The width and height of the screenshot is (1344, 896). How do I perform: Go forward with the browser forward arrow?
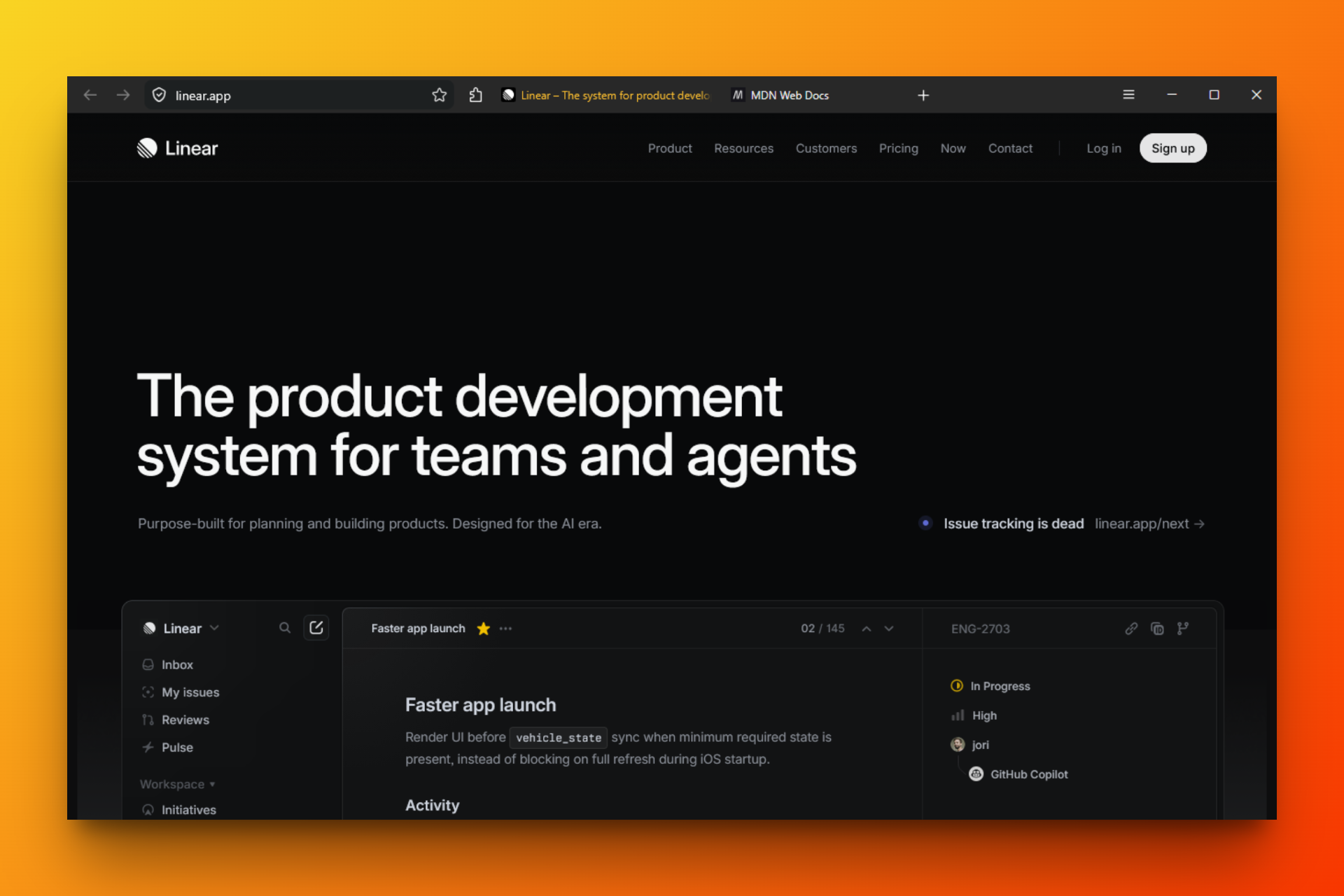coord(123,95)
